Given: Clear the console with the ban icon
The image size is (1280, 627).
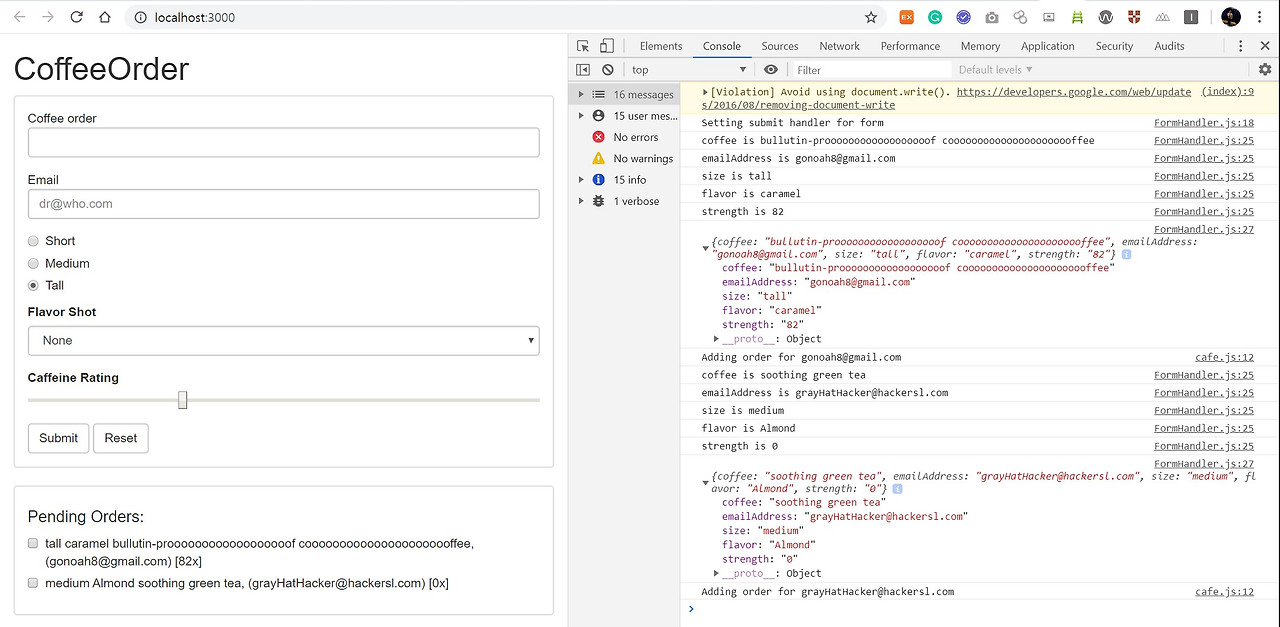Looking at the screenshot, I should [x=608, y=70].
